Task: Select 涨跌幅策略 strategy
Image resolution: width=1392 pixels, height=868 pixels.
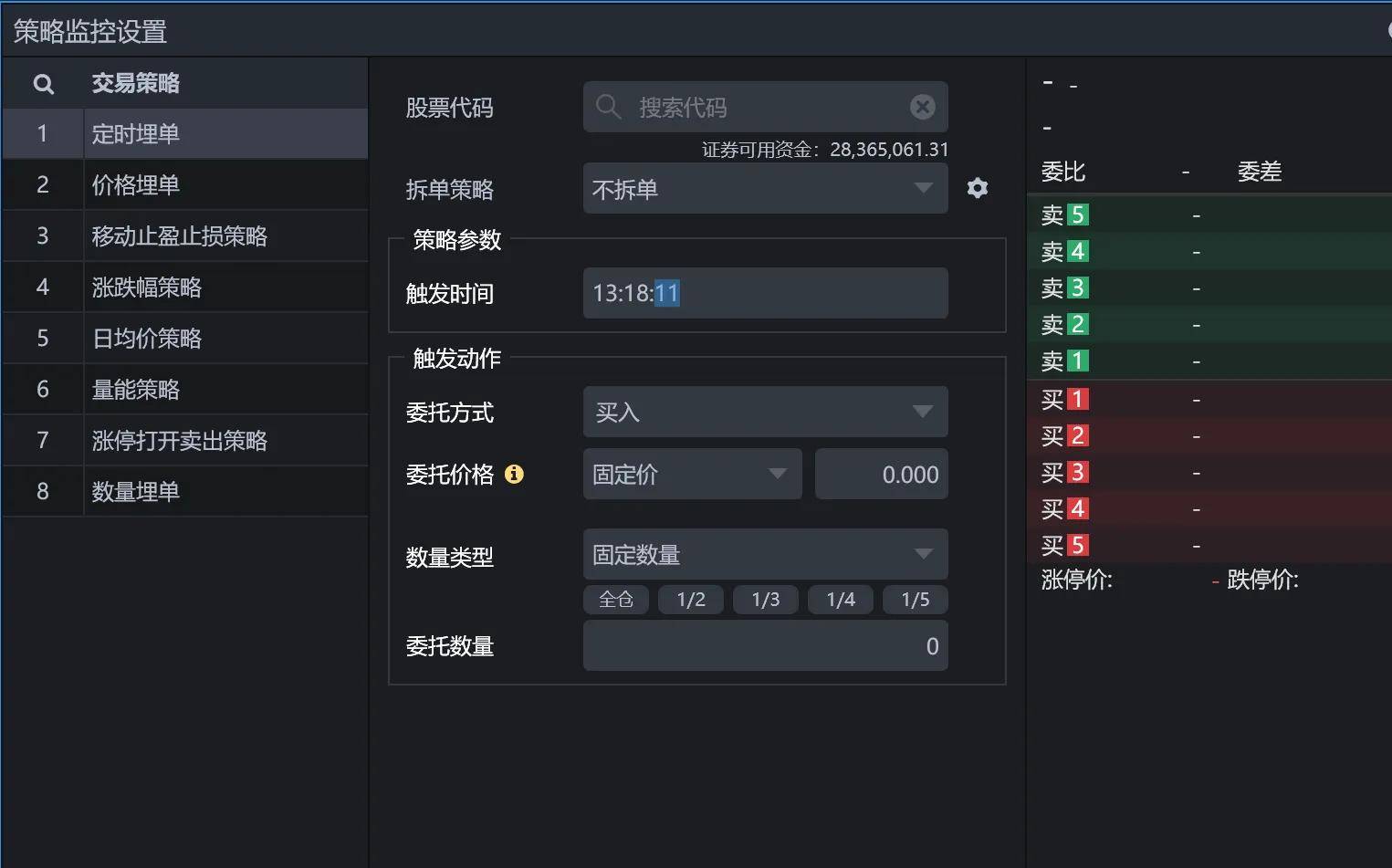Action: tap(185, 288)
